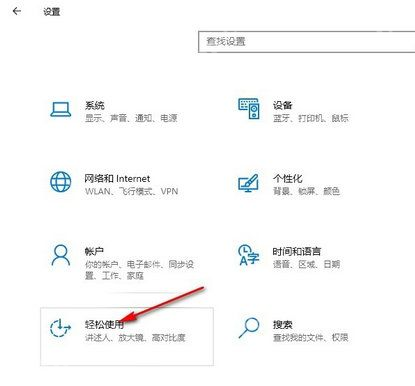Open the 轻松使用 dashed clock icon

click(x=60, y=328)
